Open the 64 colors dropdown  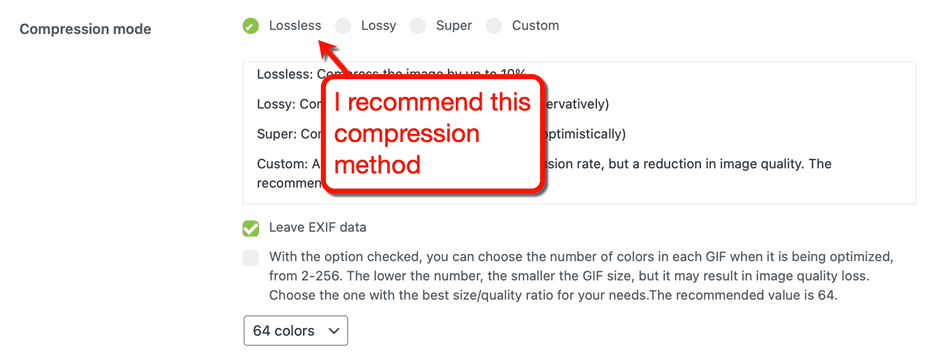tap(295, 330)
